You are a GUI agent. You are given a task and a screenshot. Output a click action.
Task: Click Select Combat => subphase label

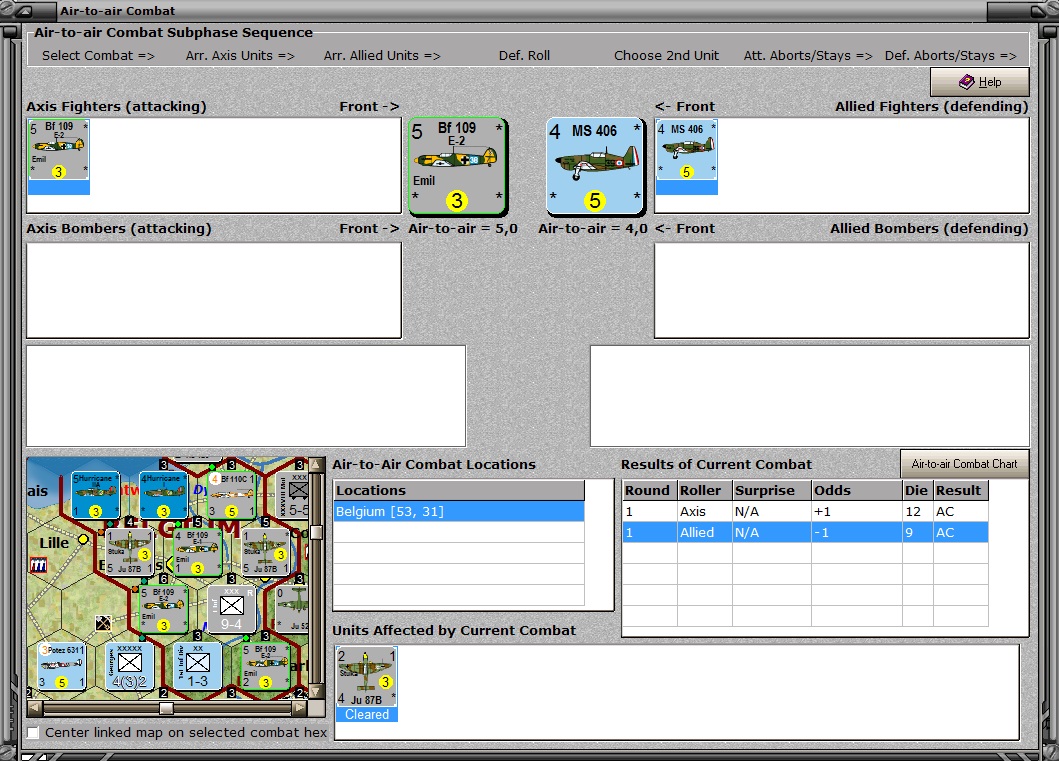click(x=99, y=55)
